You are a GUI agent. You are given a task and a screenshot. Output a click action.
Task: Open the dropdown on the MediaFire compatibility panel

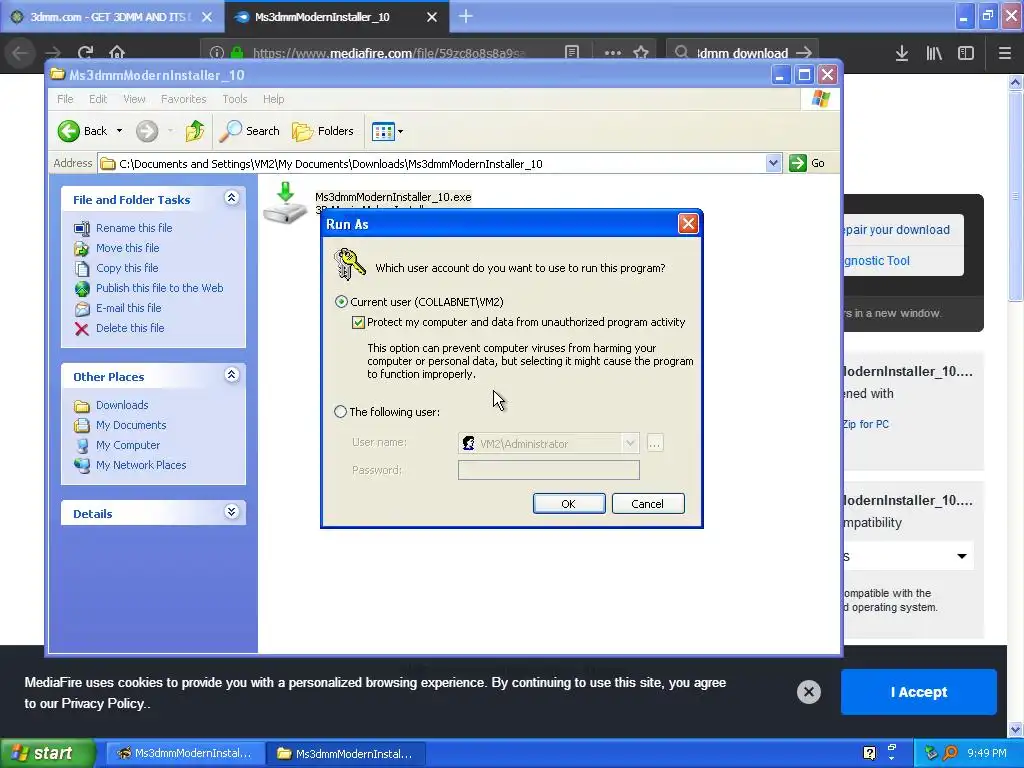tap(962, 556)
